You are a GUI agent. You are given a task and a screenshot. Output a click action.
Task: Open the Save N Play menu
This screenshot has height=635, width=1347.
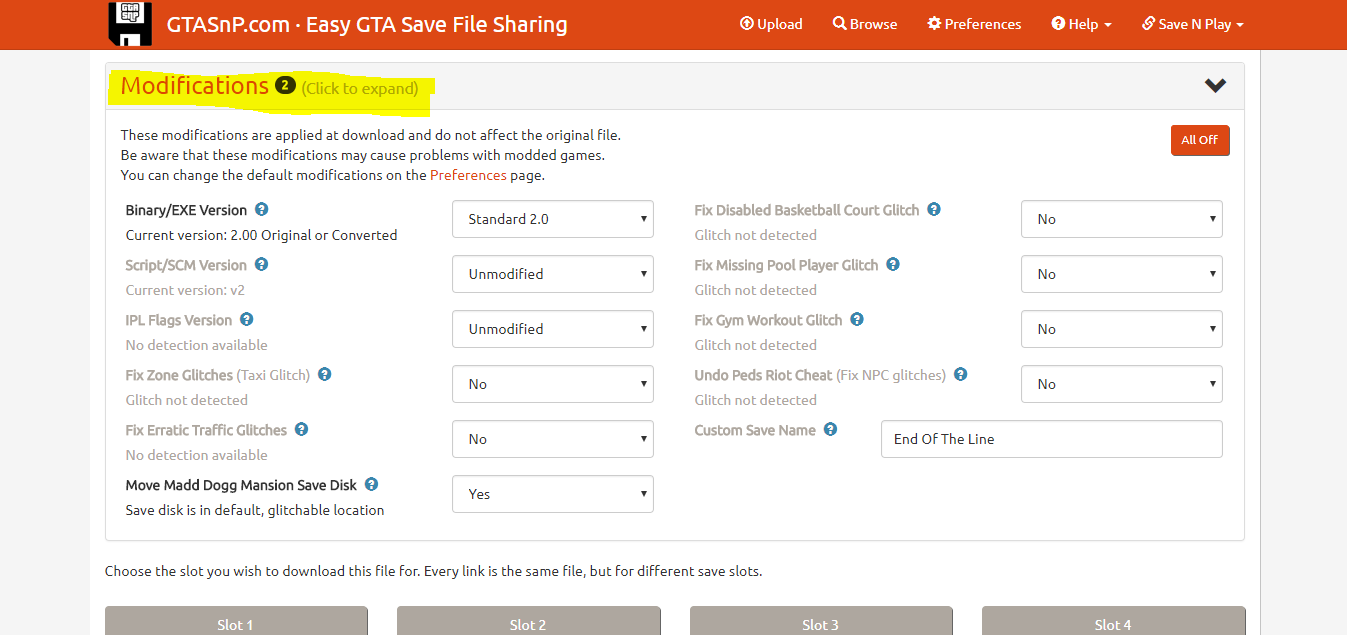click(x=1193, y=24)
